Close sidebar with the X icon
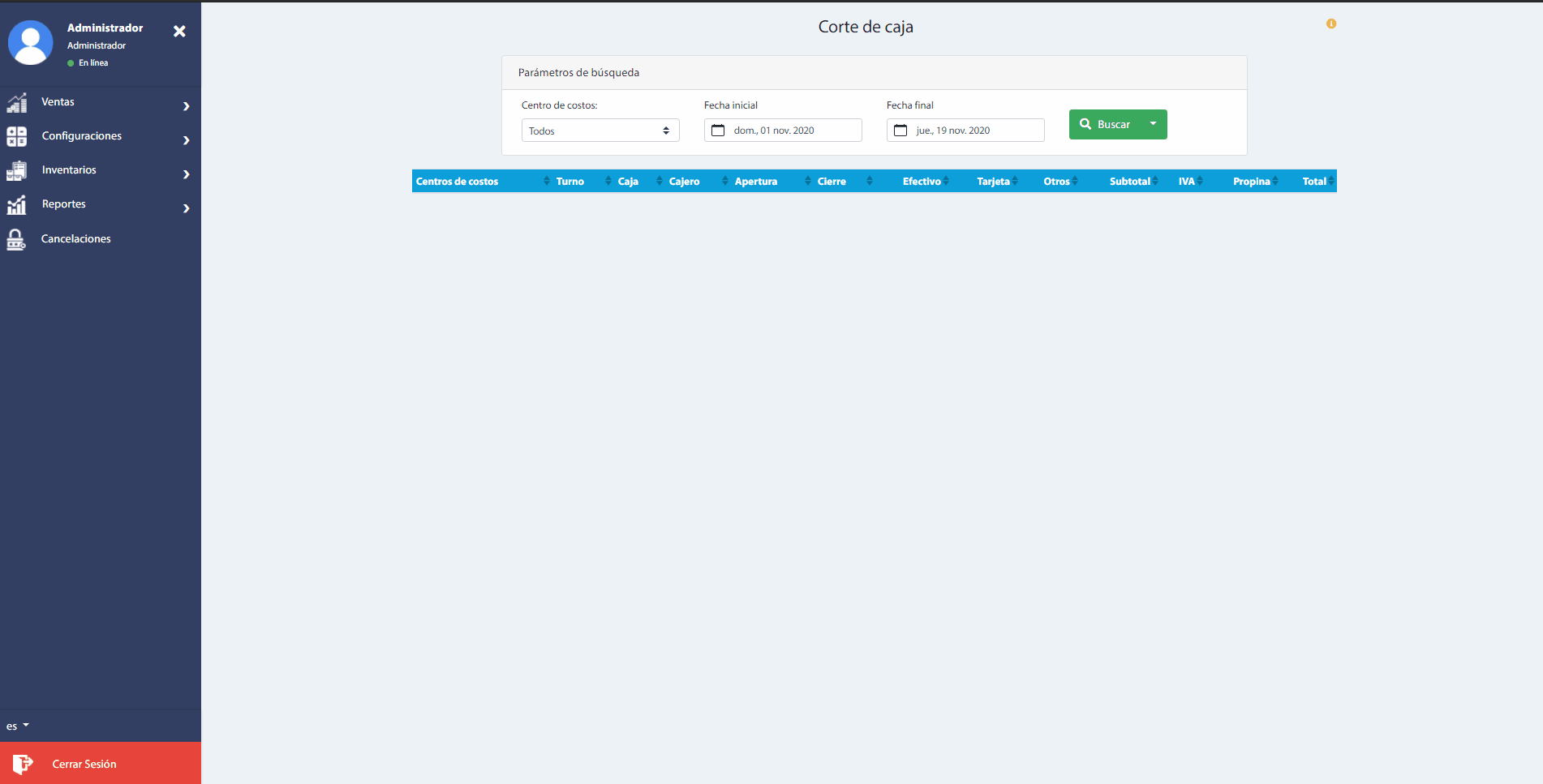This screenshot has height=784, width=1543. point(179,32)
